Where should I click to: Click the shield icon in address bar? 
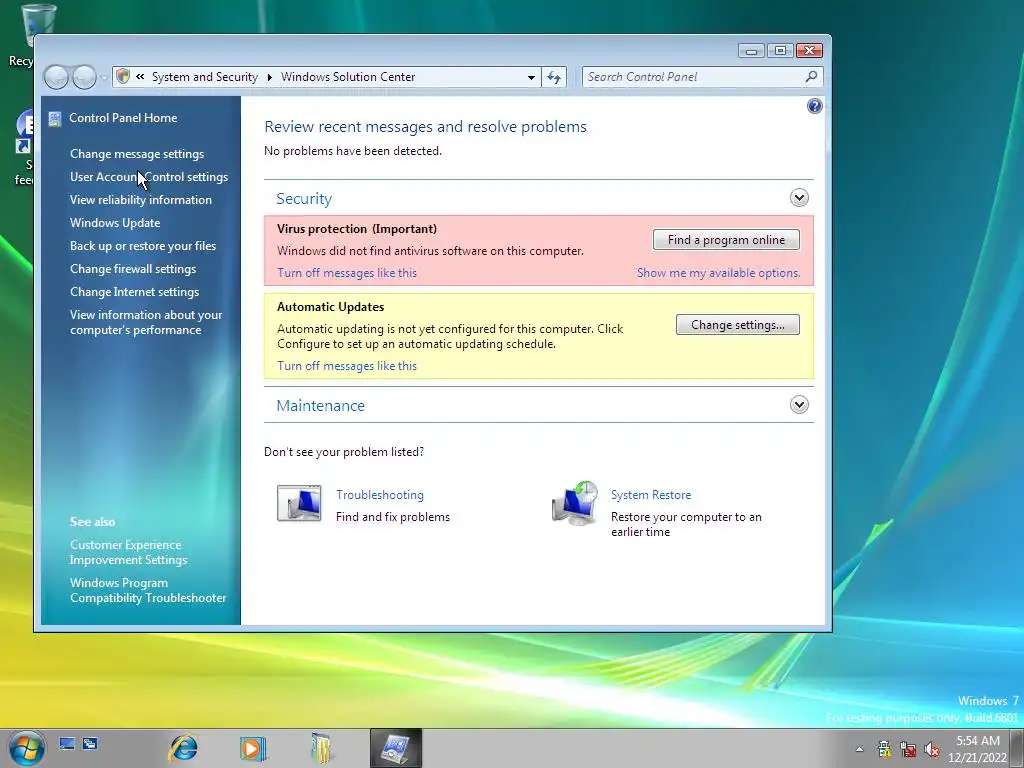pos(123,76)
